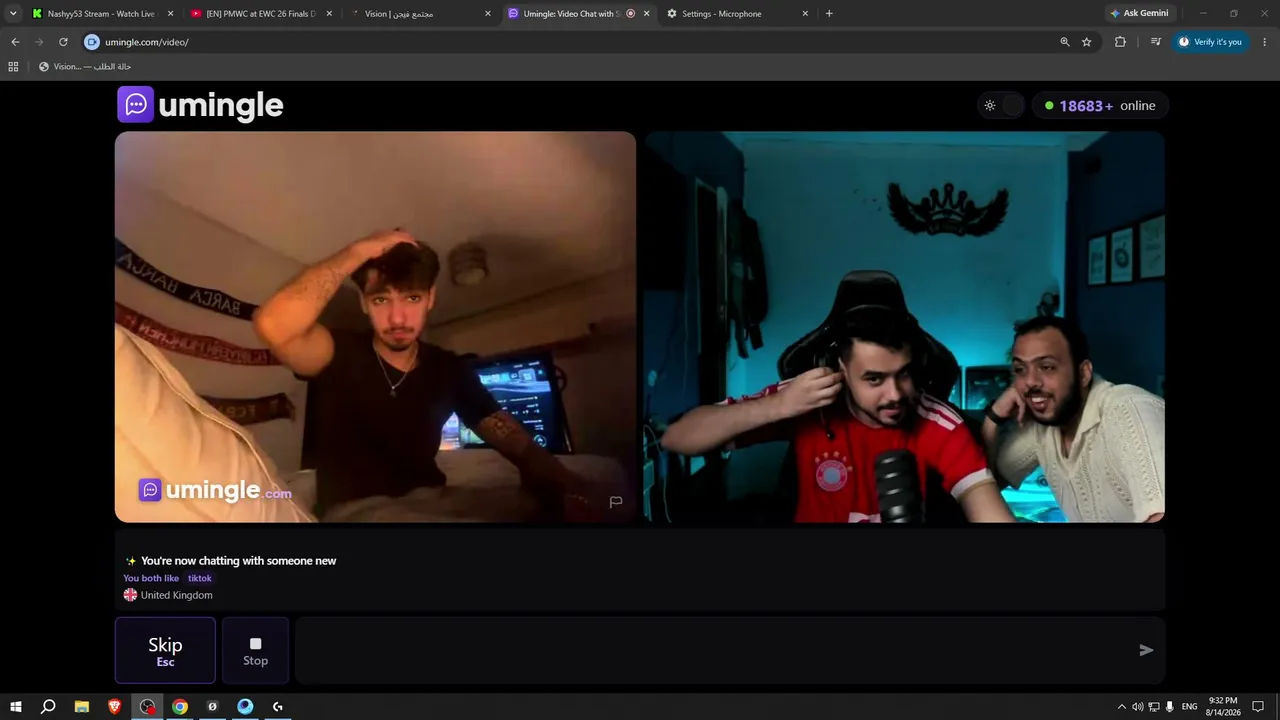This screenshot has height=720, width=1280.
Task: Toggle the light/dark theme switch
Action: (1001, 105)
